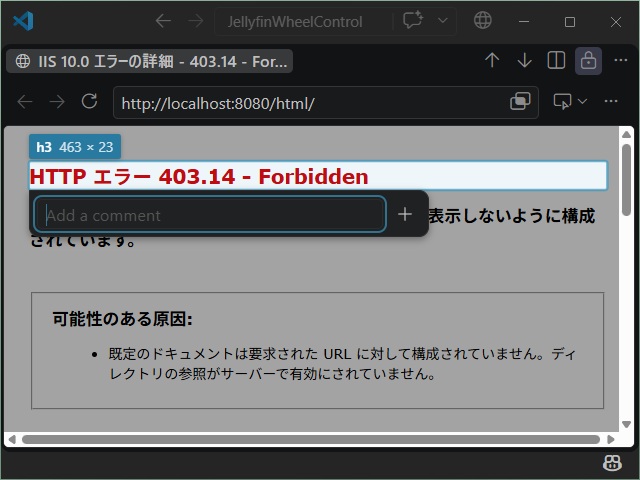Image resolution: width=640 pixels, height=480 pixels.
Task: Click vertical scrollbar down arrow
Action: tap(627, 424)
